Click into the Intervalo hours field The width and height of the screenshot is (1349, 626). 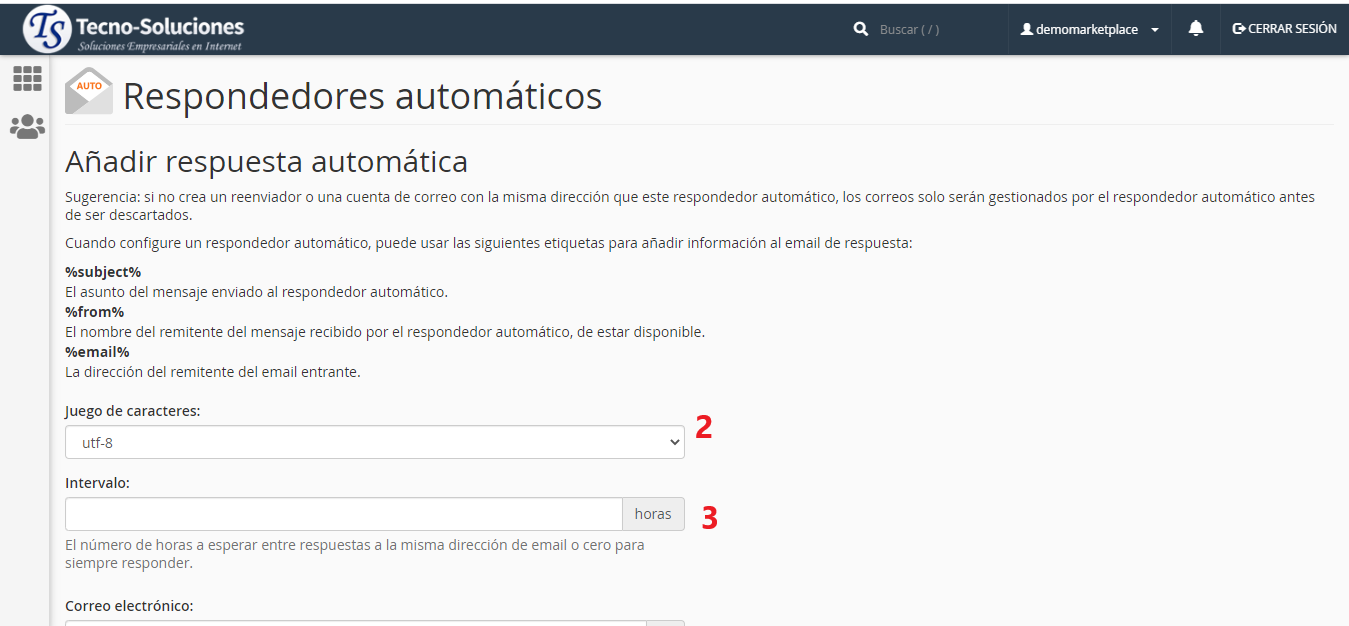coord(344,514)
